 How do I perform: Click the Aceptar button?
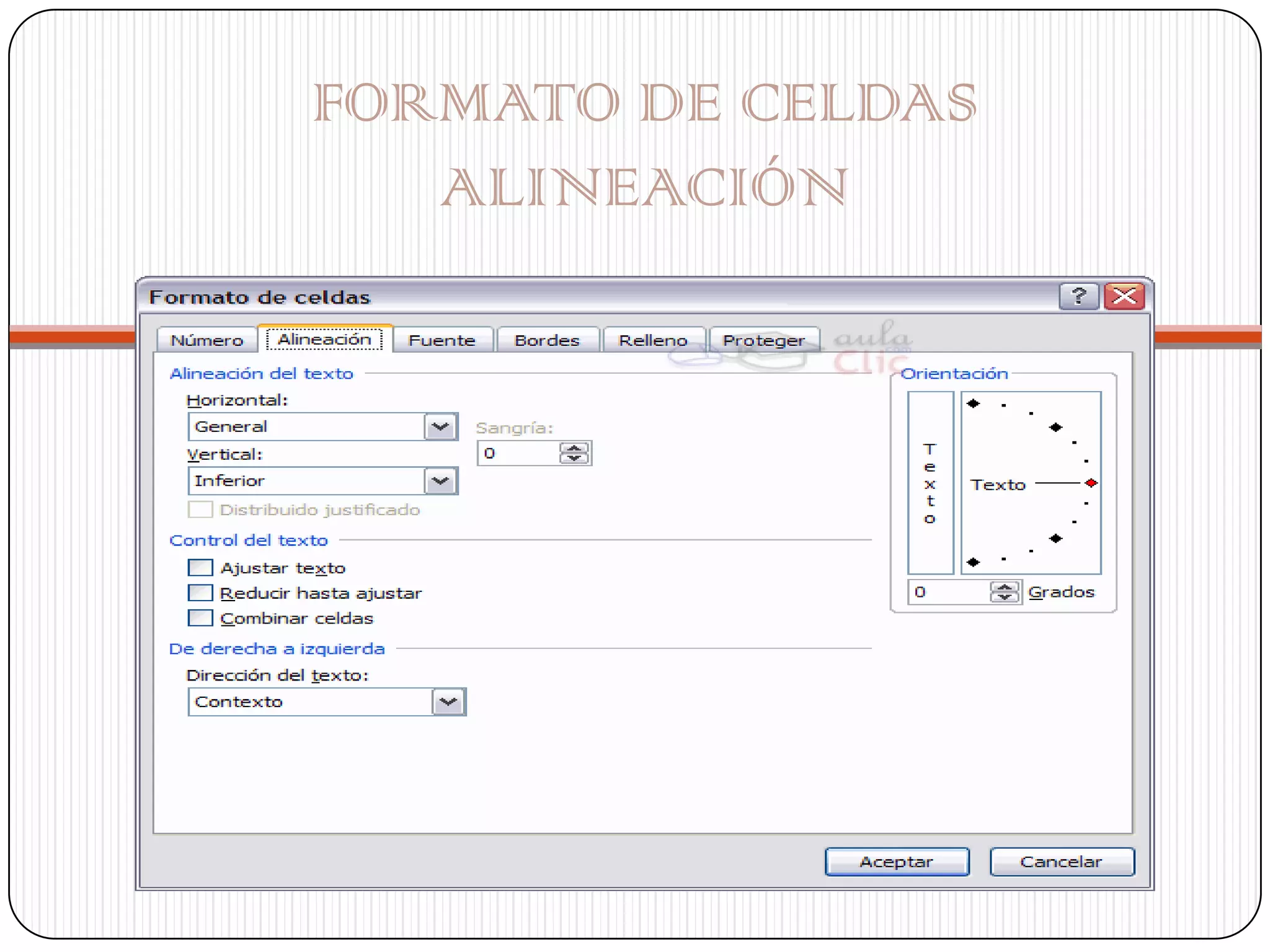tap(897, 862)
